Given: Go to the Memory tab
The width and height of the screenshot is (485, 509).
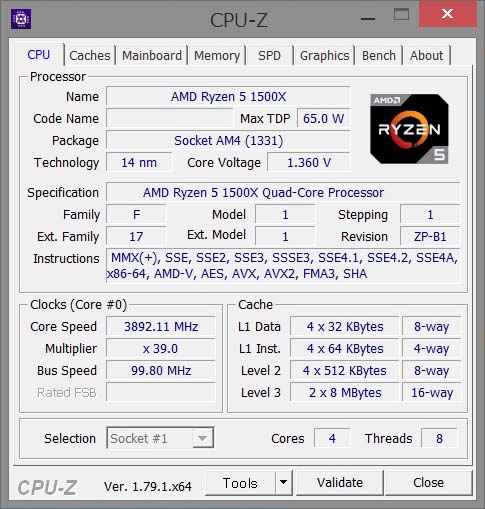Looking at the screenshot, I should point(217,55).
